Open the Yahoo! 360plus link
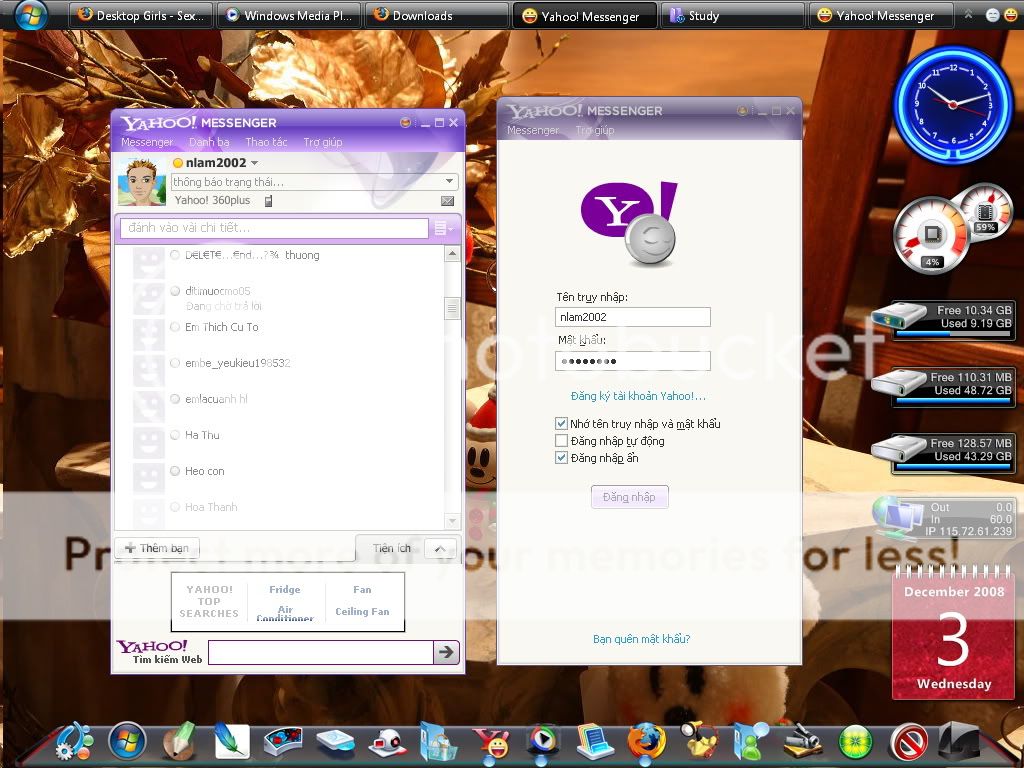This screenshot has height=768, width=1024. point(212,200)
